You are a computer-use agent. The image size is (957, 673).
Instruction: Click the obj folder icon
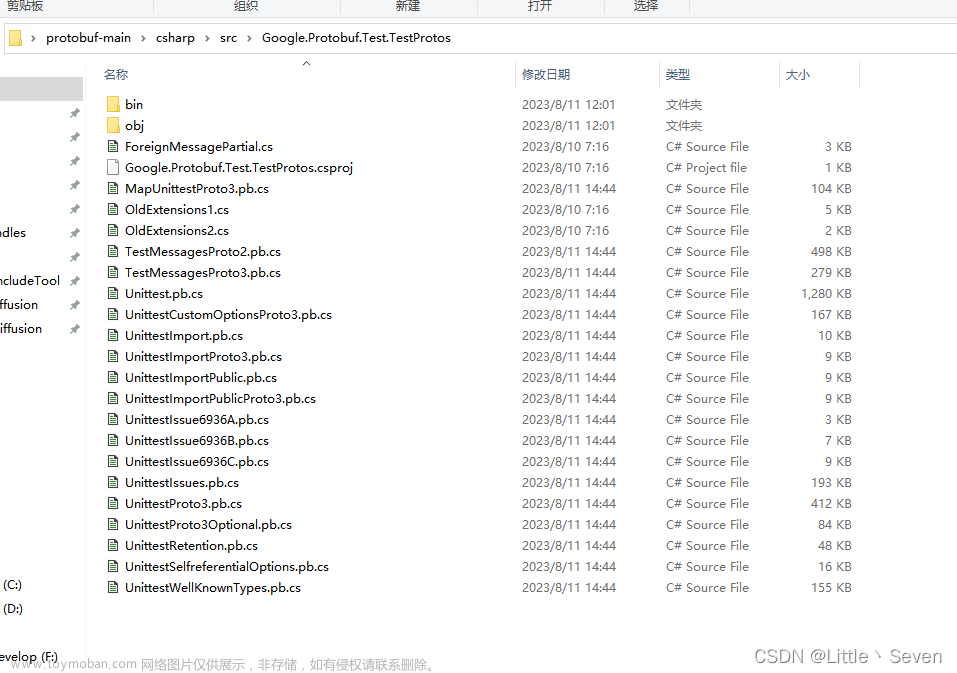(x=113, y=125)
